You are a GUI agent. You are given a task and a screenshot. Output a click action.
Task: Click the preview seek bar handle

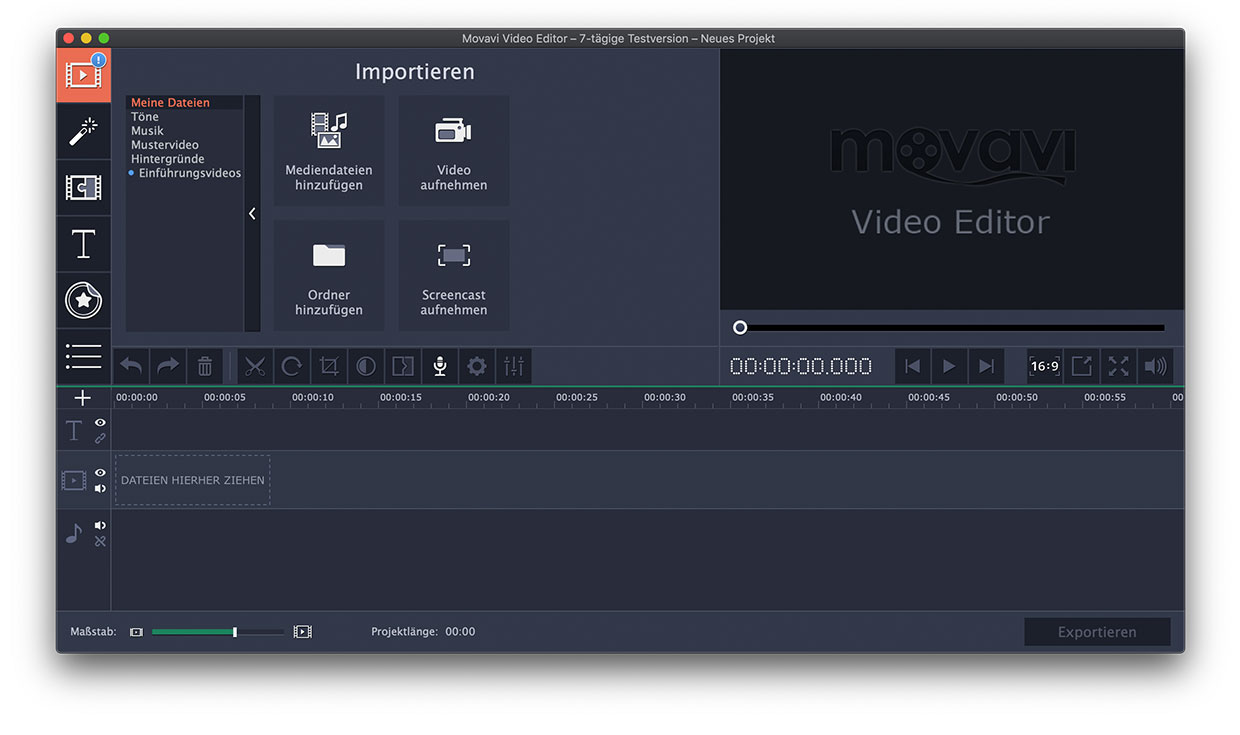point(740,327)
